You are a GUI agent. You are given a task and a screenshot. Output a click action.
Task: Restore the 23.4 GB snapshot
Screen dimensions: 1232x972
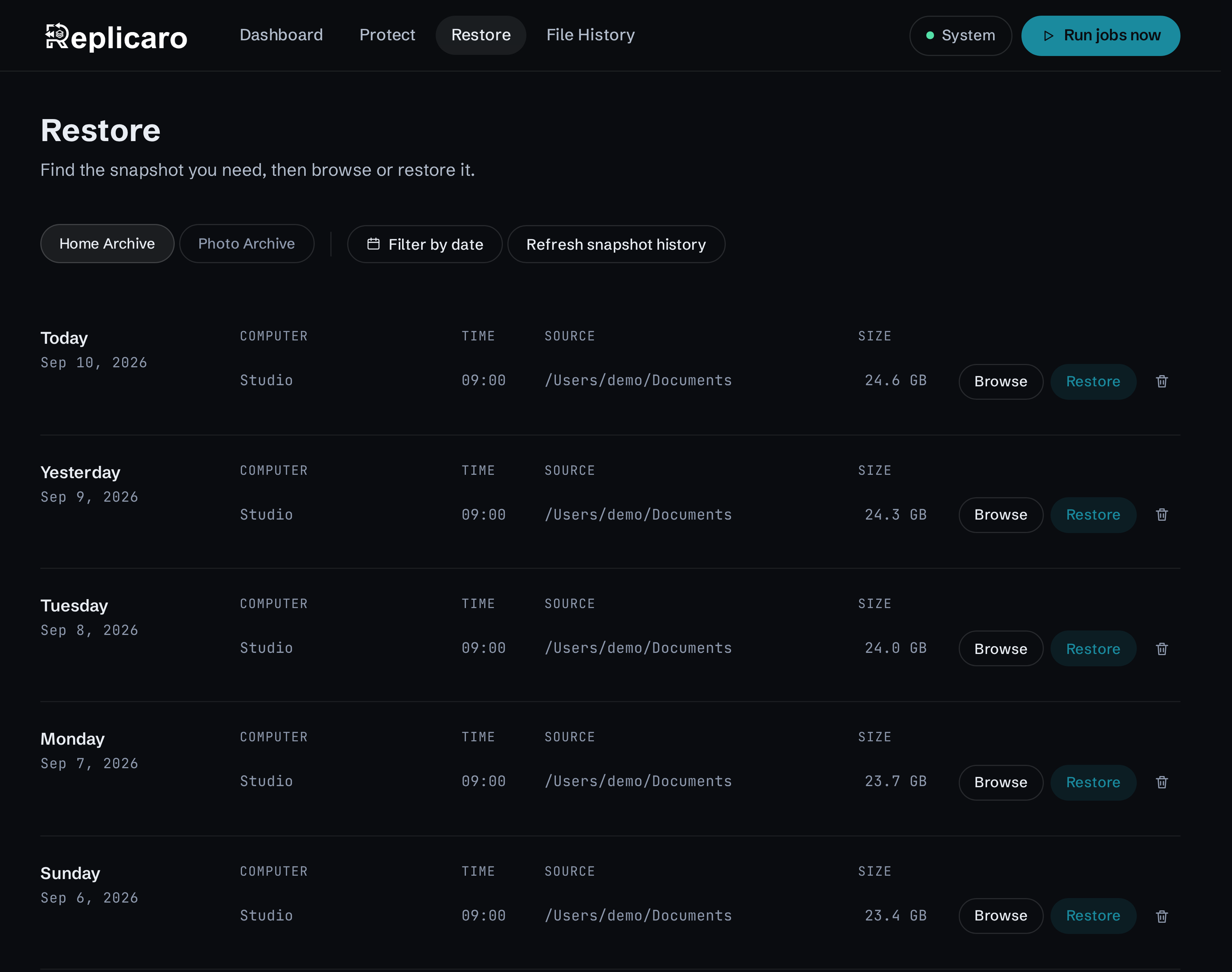(x=1093, y=916)
